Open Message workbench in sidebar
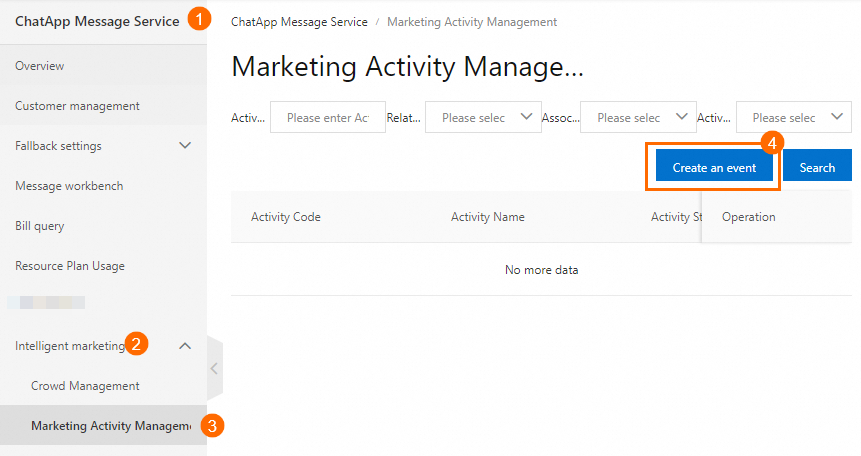 click(69, 186)
